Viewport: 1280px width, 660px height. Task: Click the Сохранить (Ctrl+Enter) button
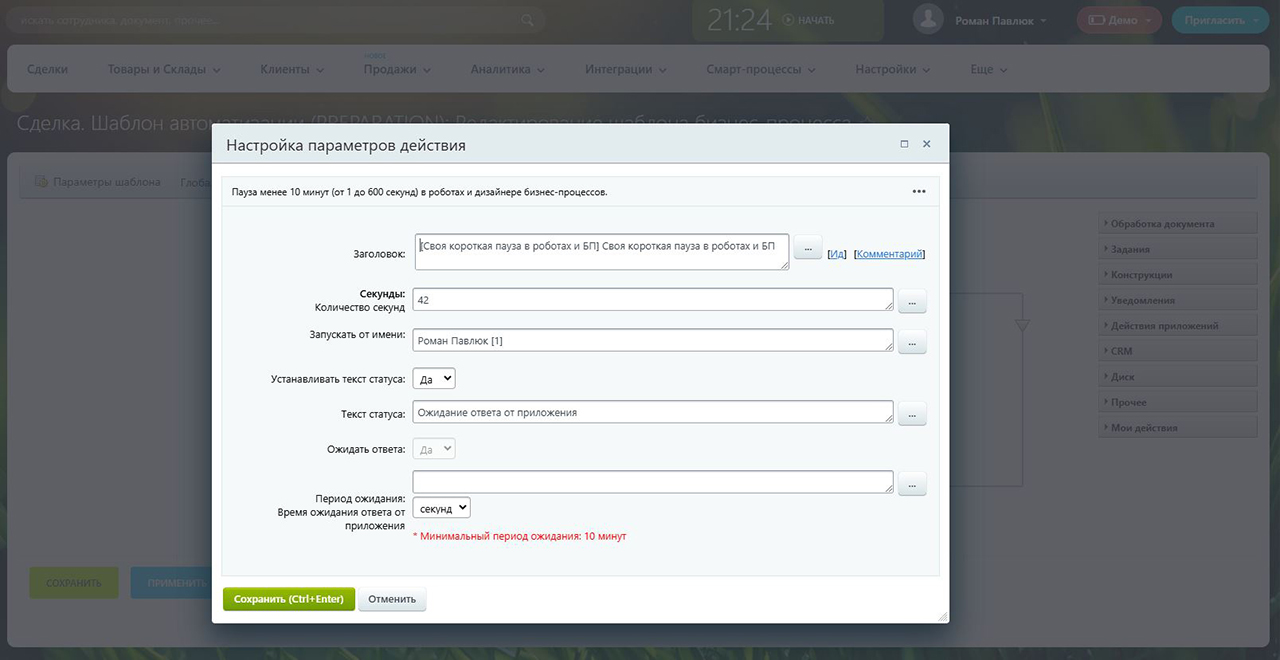(288, 599)
